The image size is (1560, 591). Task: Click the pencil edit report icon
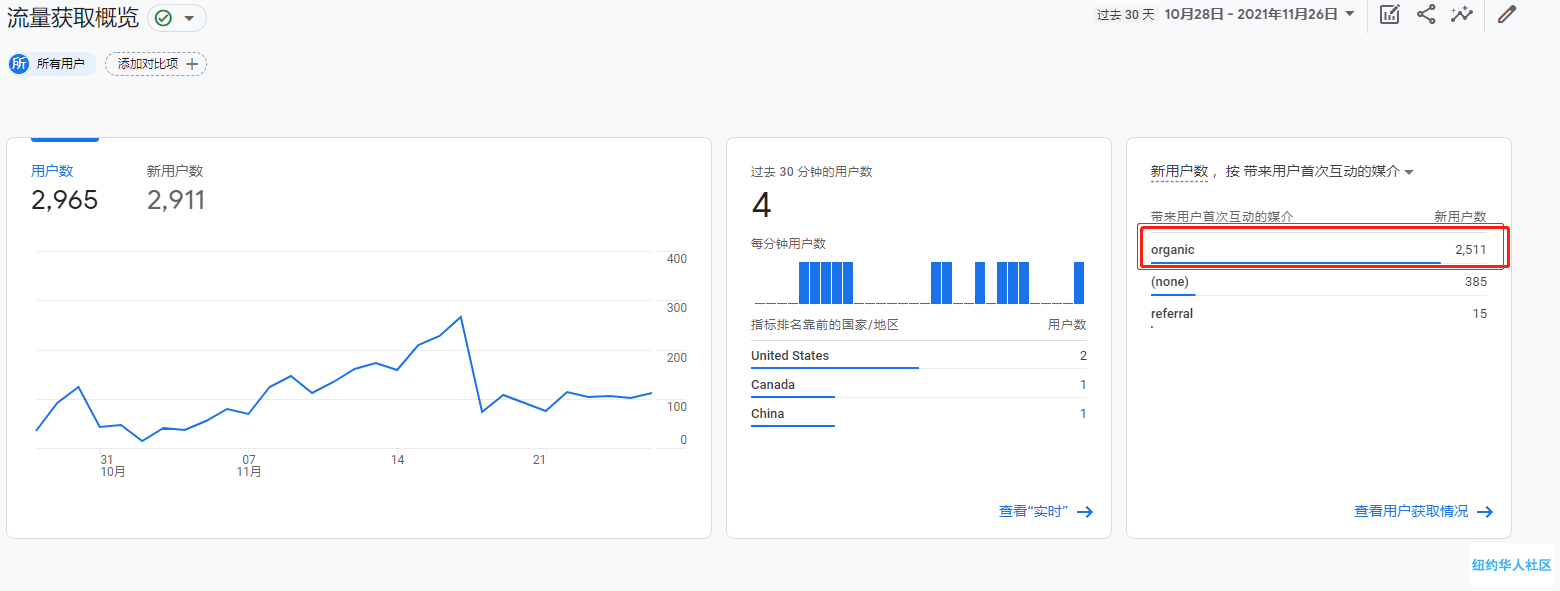pos(1507,15)
